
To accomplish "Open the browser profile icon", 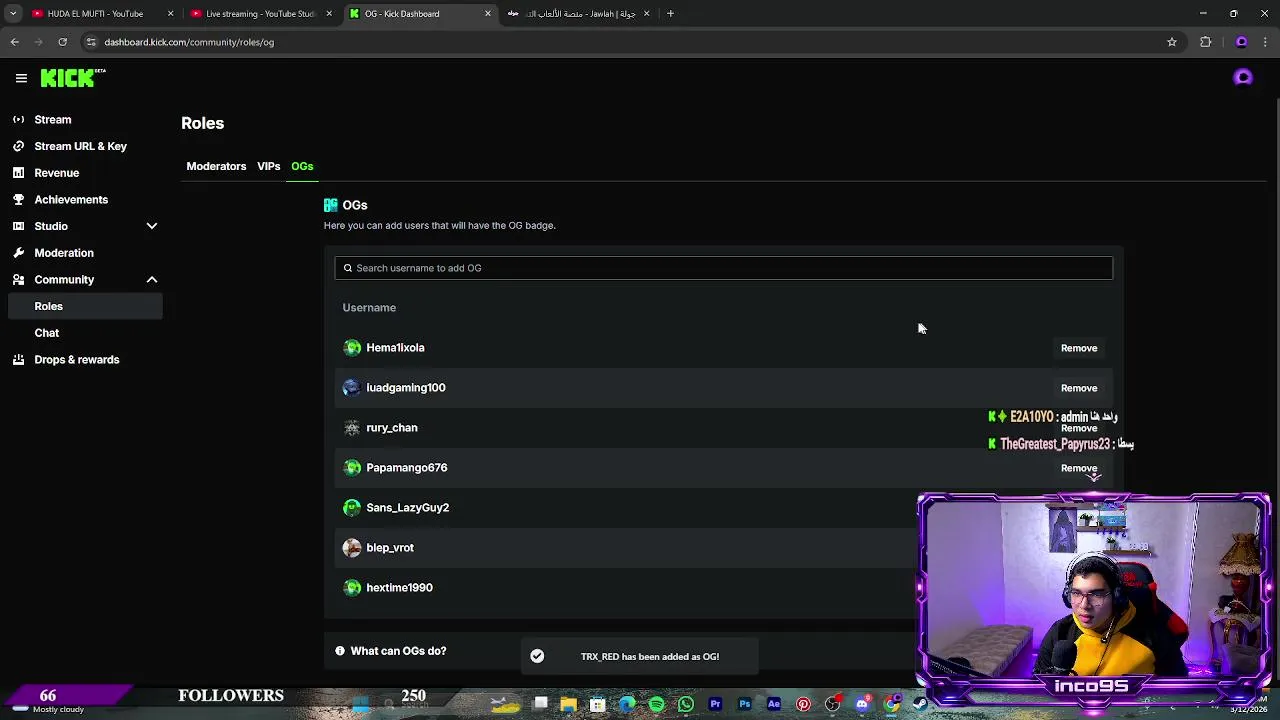I will [1241, 42].
